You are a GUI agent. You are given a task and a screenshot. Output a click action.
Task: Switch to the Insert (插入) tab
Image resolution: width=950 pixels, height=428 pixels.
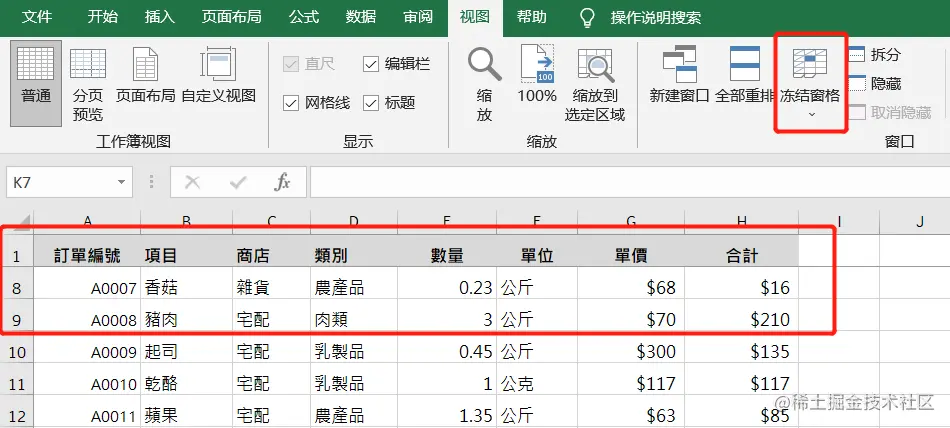point(160,17)
